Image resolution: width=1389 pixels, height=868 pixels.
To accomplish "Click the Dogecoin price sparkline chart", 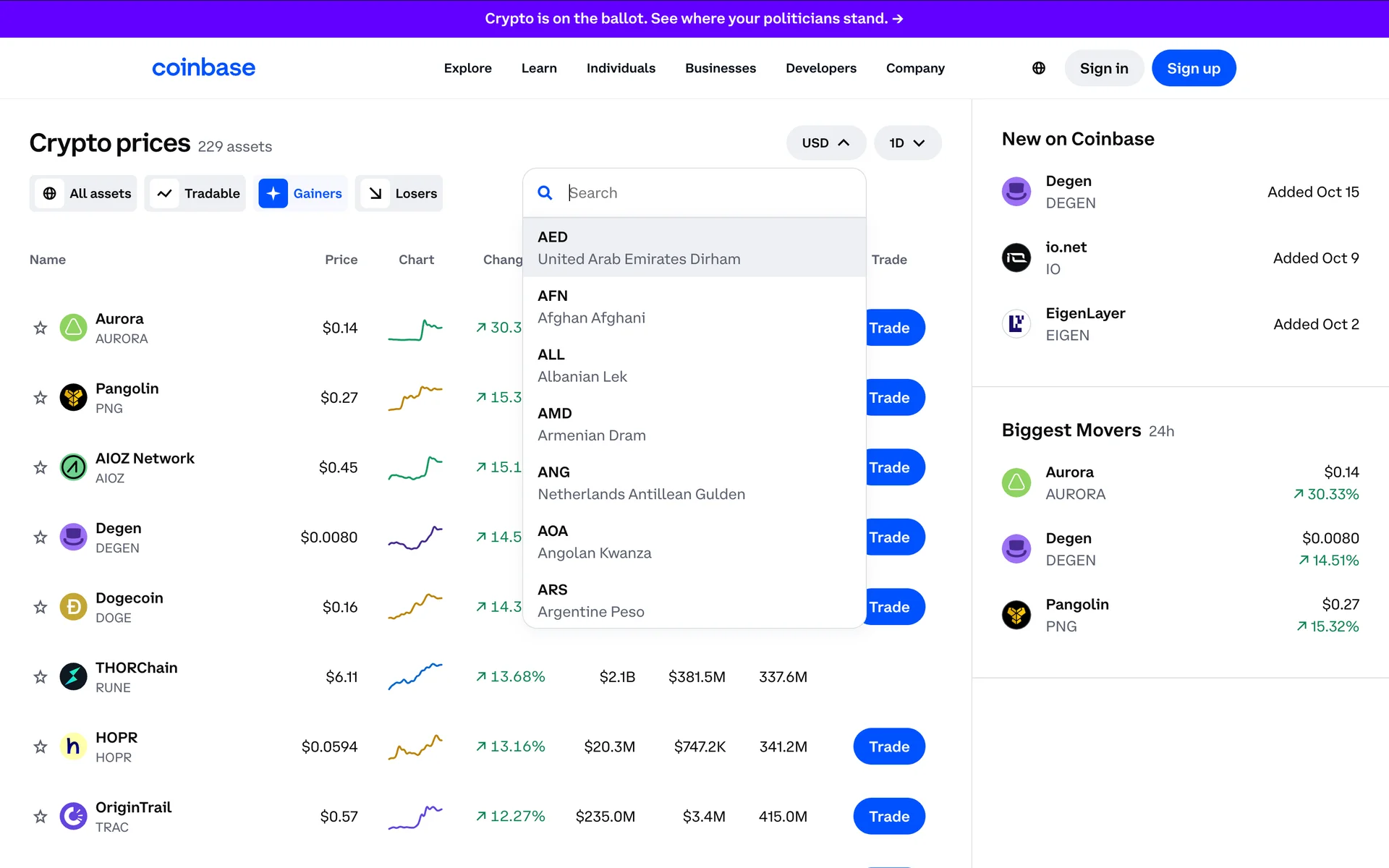I will (415, 607).
